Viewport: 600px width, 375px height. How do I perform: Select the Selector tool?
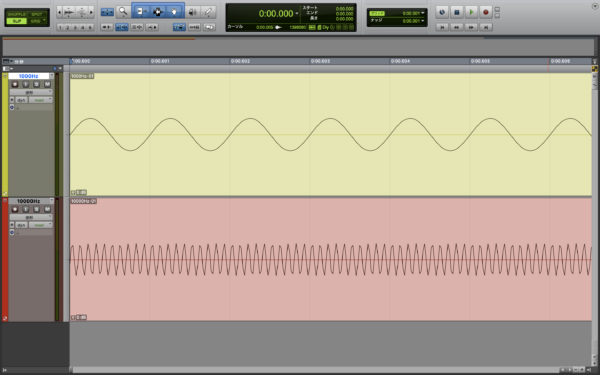pyautogui.click(x=158, y=12)
